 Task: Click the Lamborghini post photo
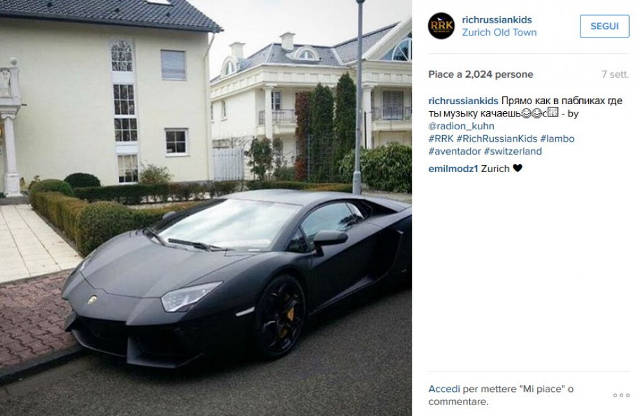[206, 208]
